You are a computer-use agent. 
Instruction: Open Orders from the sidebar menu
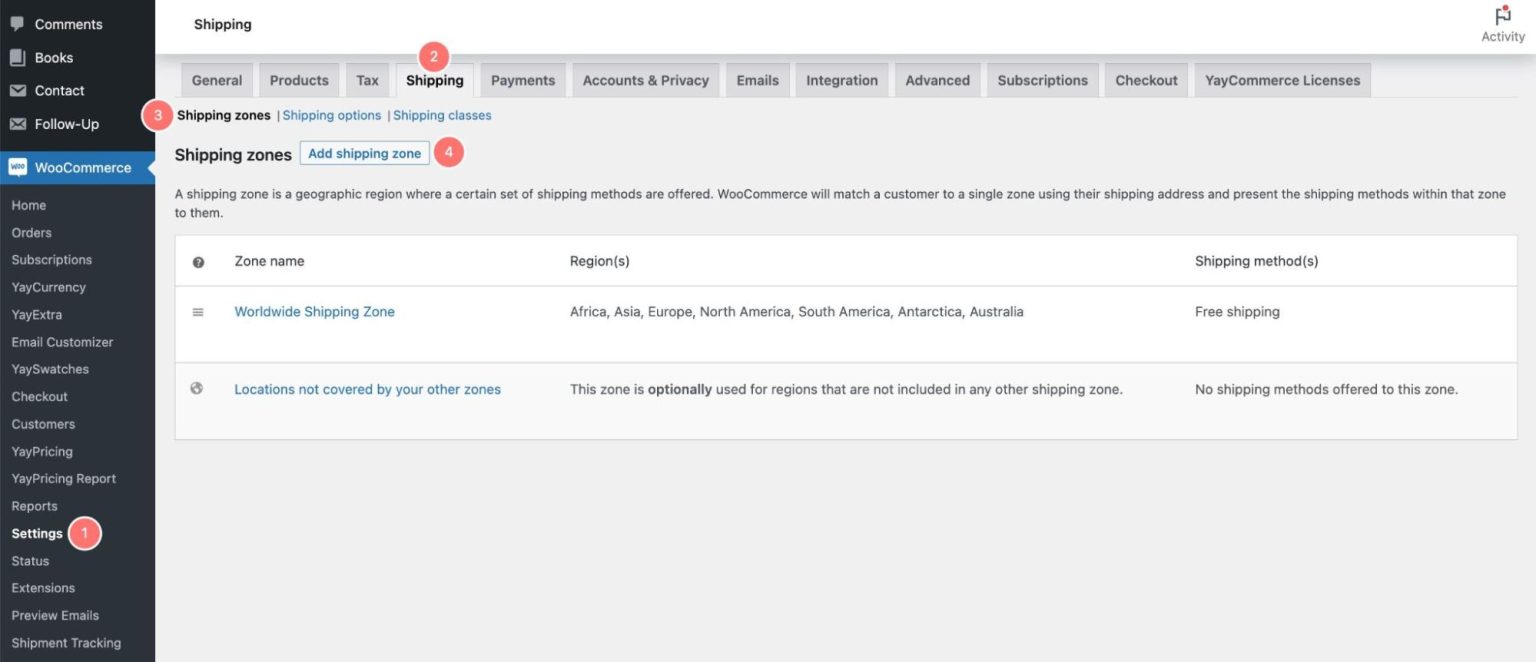(x=31, y=232)
